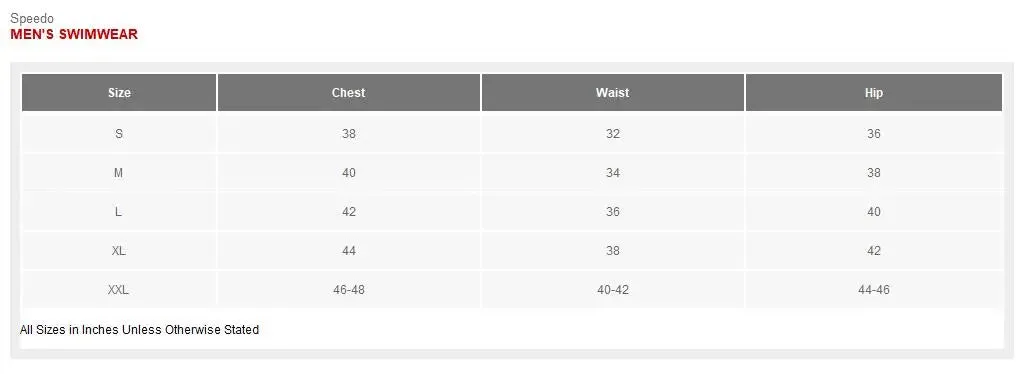Click waist value 34 for size M
This screenshot has height=374, width=1024.
pos(613,173)
